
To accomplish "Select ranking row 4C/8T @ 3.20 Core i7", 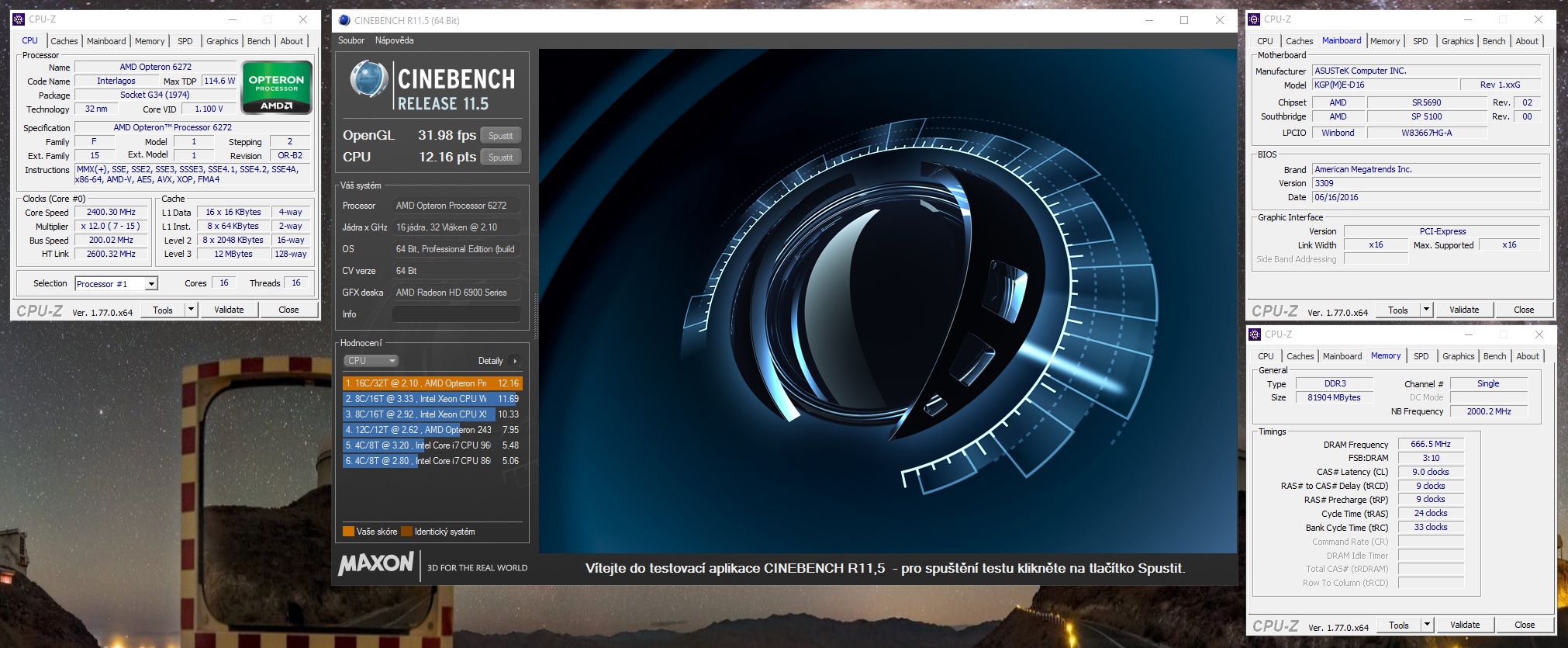I will pos(433,445).
